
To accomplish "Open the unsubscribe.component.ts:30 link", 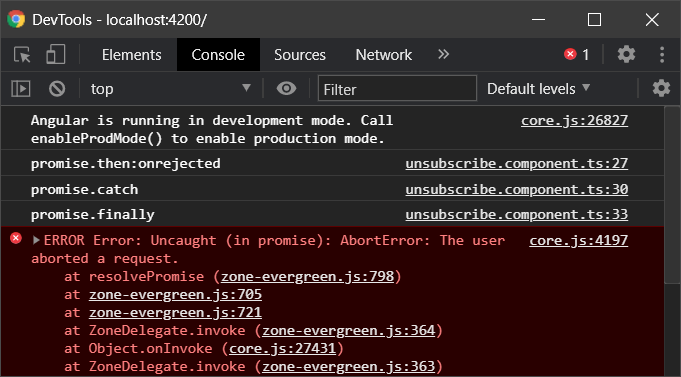I will pos(517,189).
